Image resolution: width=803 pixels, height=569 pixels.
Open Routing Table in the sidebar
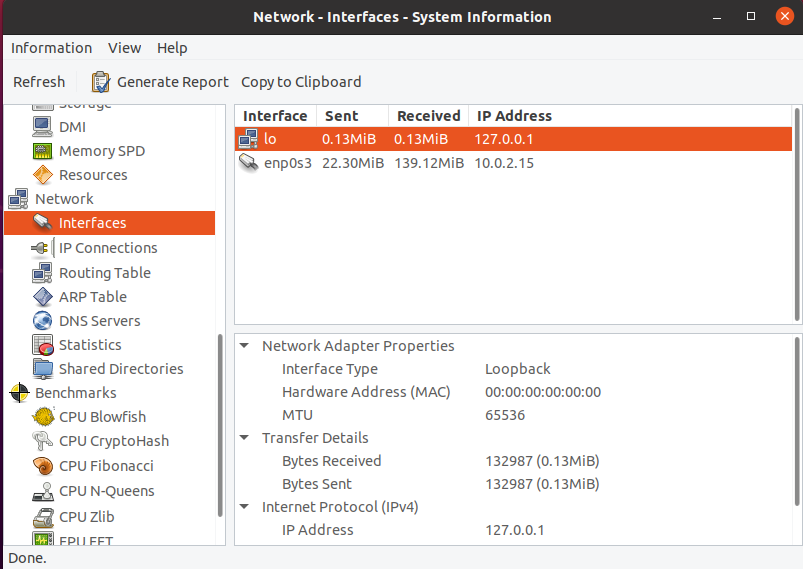click(104, 273)
